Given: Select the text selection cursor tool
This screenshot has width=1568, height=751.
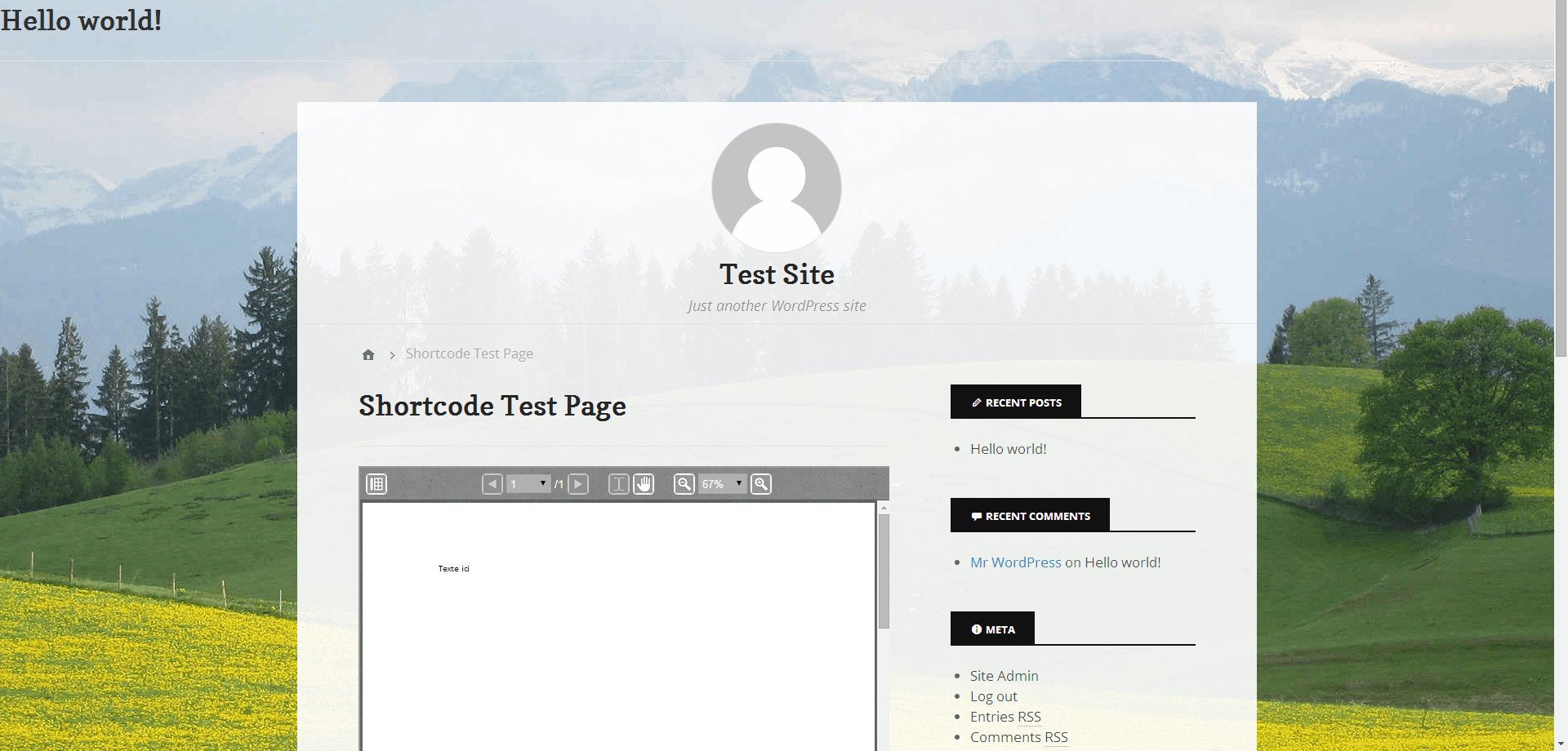Looking at the screenshot, I should point(619,484).
